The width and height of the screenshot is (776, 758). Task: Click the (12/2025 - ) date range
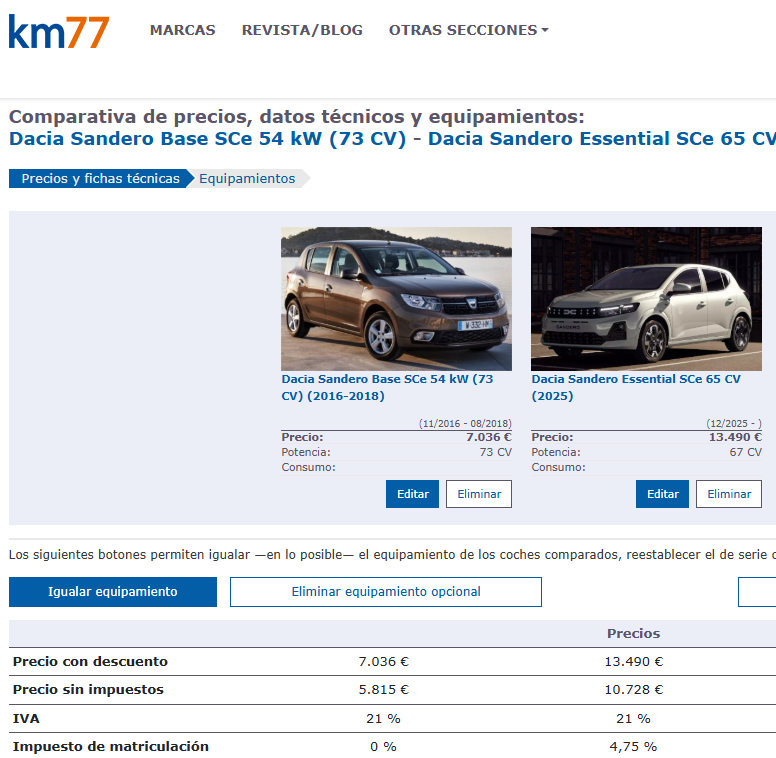[734, 424]
